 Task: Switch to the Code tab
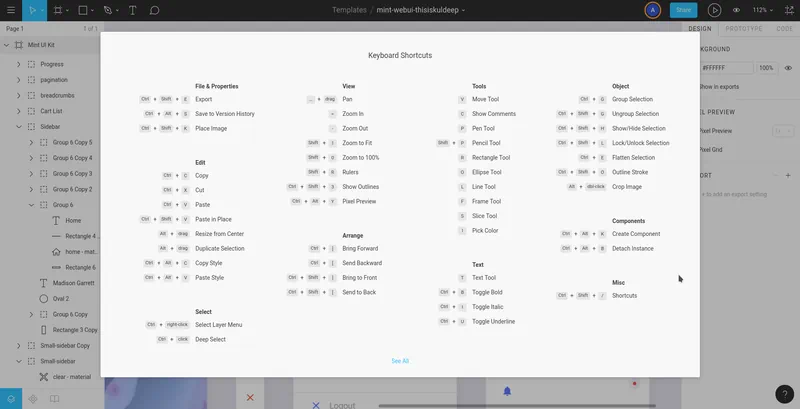(784, 29)
